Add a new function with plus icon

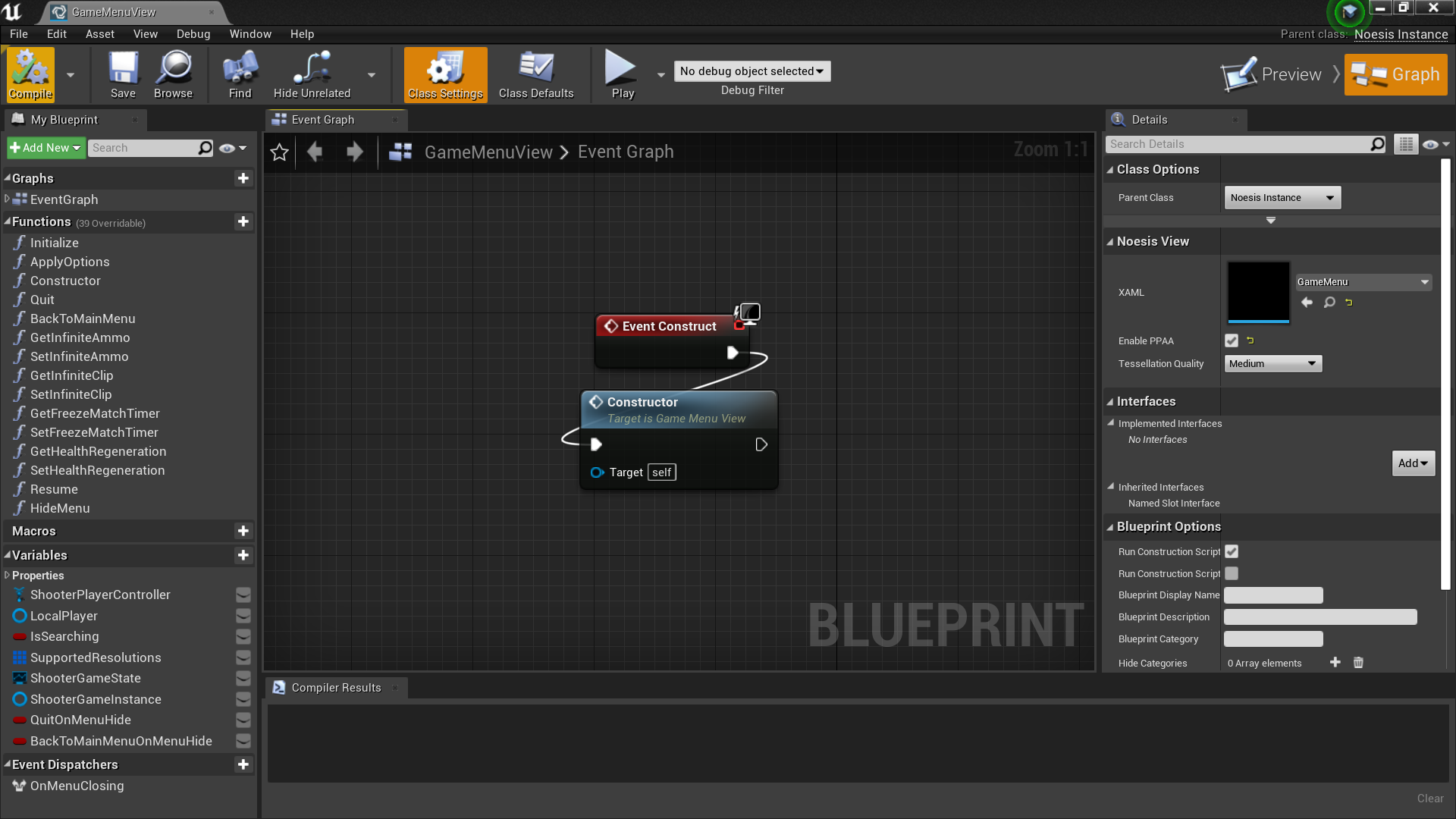click(243, 221)
